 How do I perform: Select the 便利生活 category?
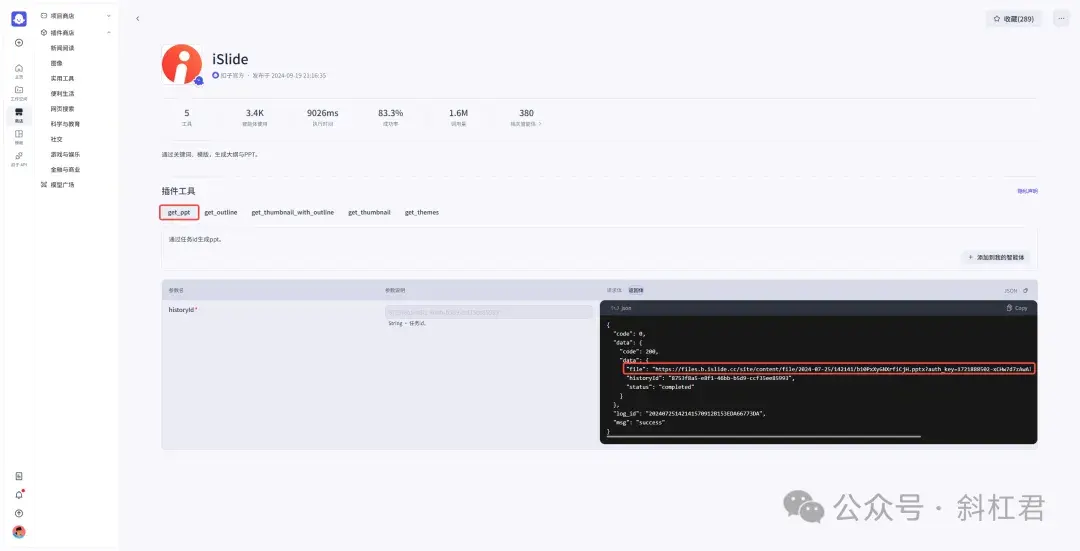click(x=62, y=94)
